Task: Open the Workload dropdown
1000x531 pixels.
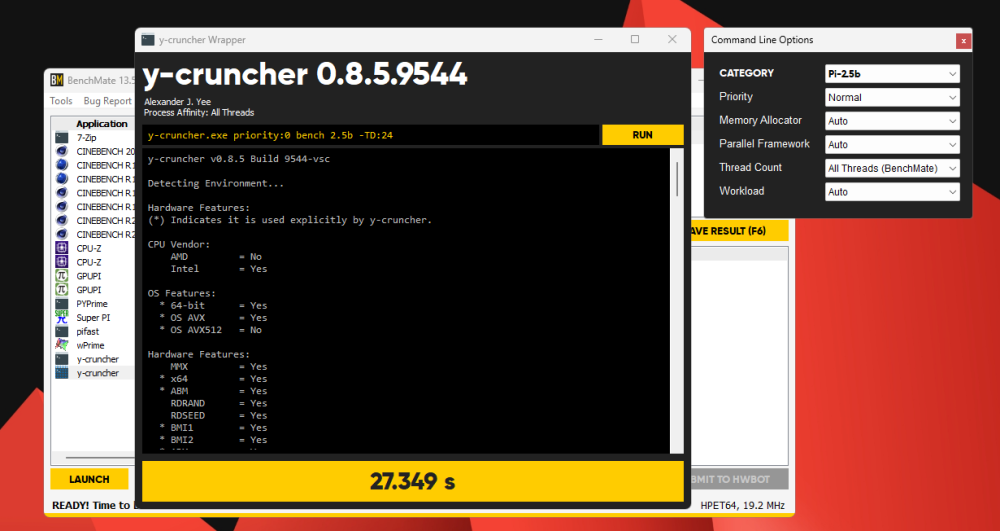Action: [892, 192]
